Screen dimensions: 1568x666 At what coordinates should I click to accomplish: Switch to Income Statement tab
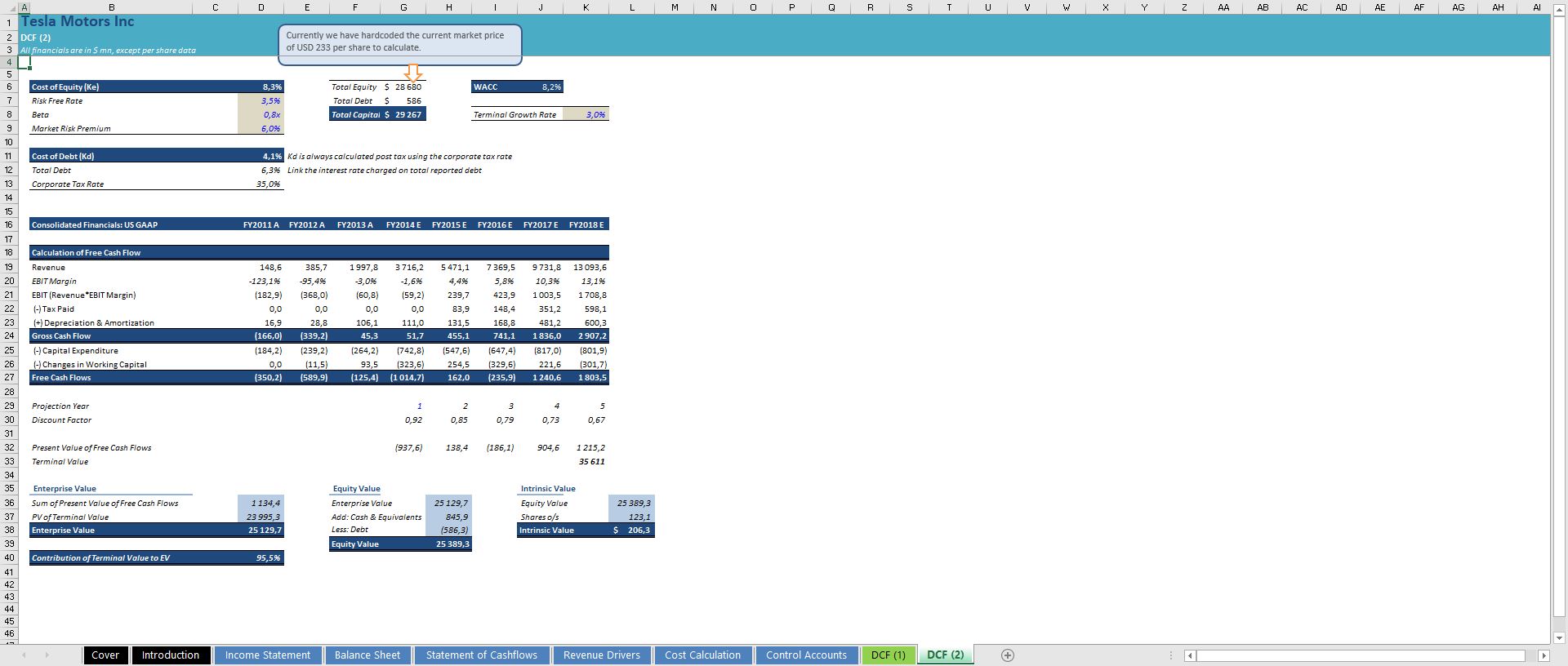click(267, 655)
